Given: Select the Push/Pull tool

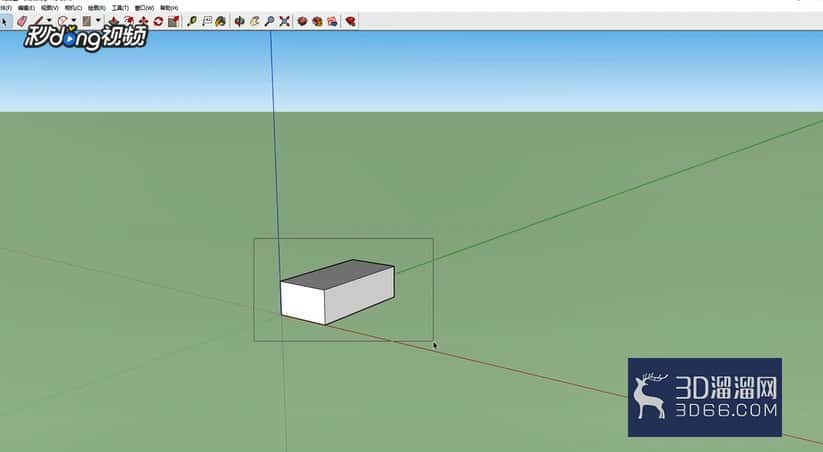Looking at the screenshot, I should 113,22.
